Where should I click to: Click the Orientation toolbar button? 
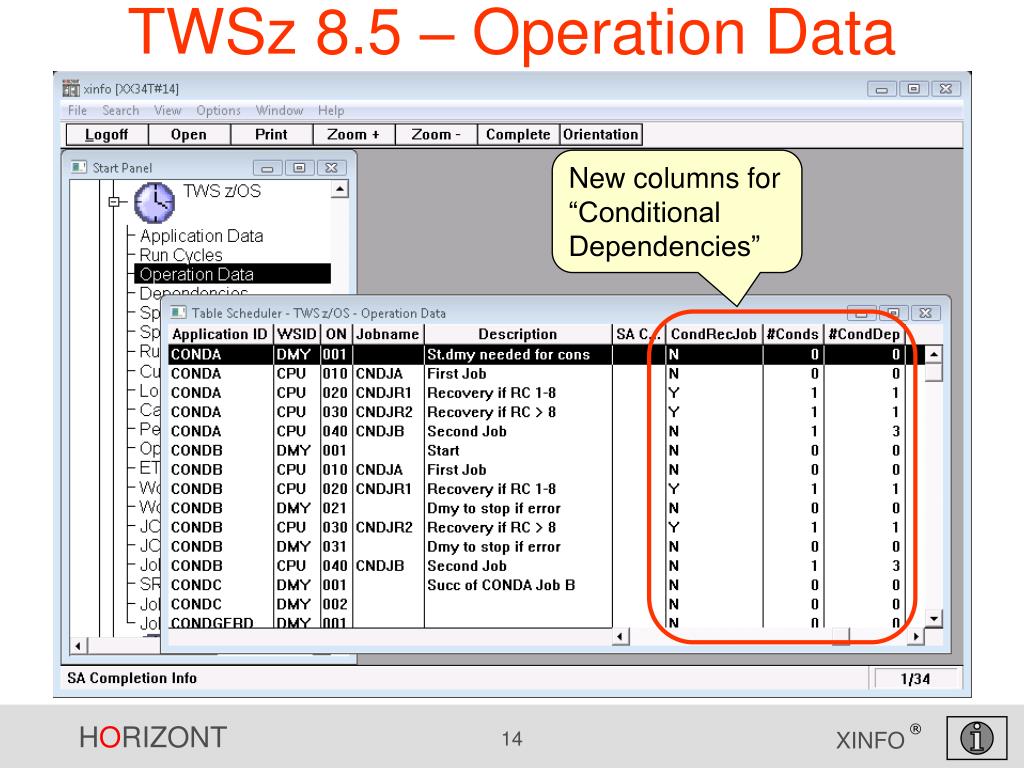point(601,135)
